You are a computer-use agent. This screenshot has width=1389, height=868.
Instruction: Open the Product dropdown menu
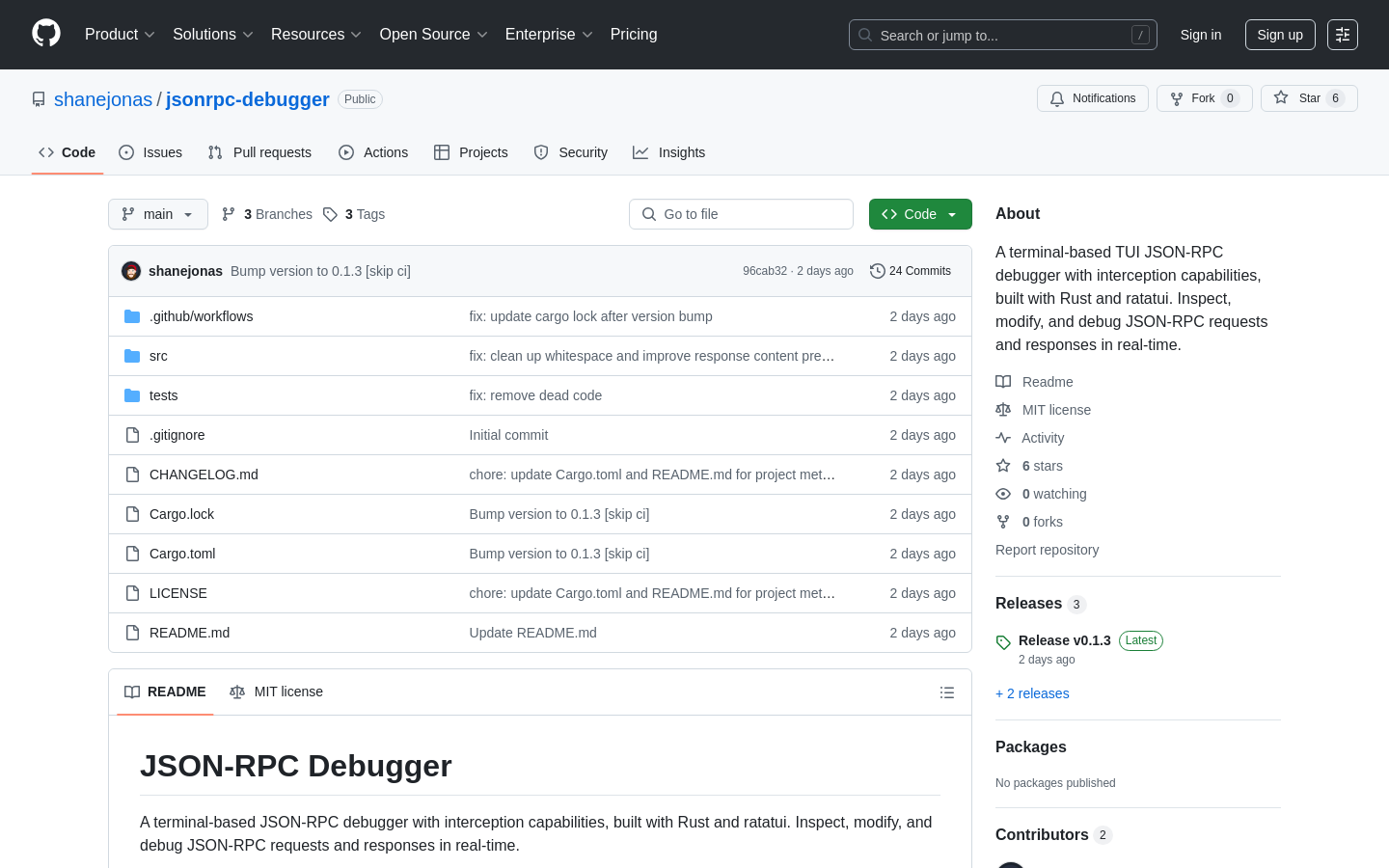(120, 35)
